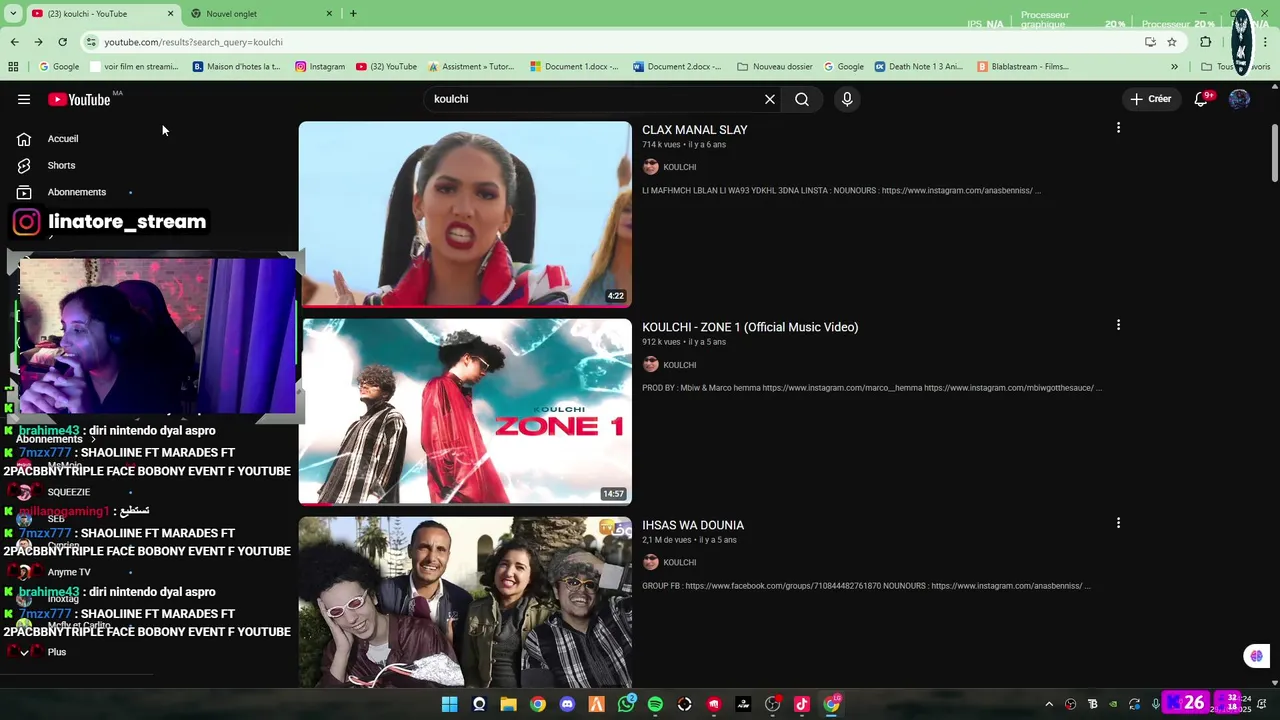The width and height of the screenshot is (1280, 720).
Task: Open WhatsApp from the taskbar
Action: pos(626,704)
